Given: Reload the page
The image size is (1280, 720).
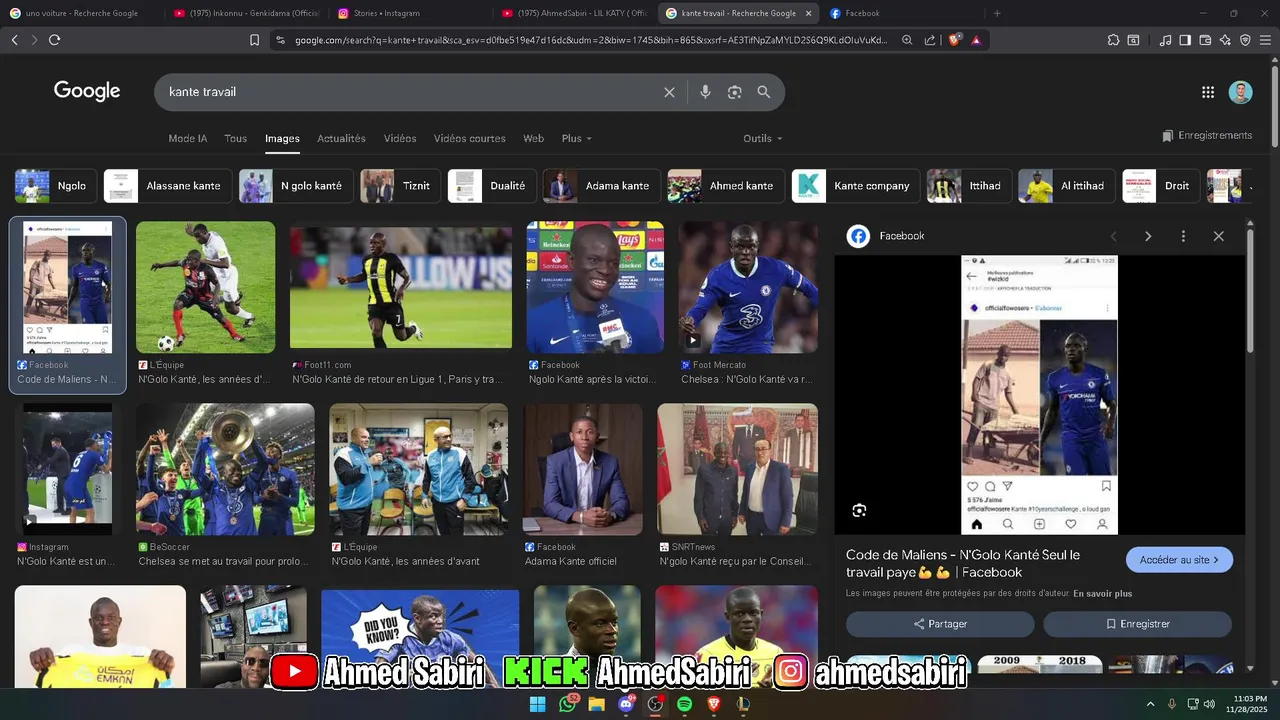Looking at the screenshot, I should 54,40.
